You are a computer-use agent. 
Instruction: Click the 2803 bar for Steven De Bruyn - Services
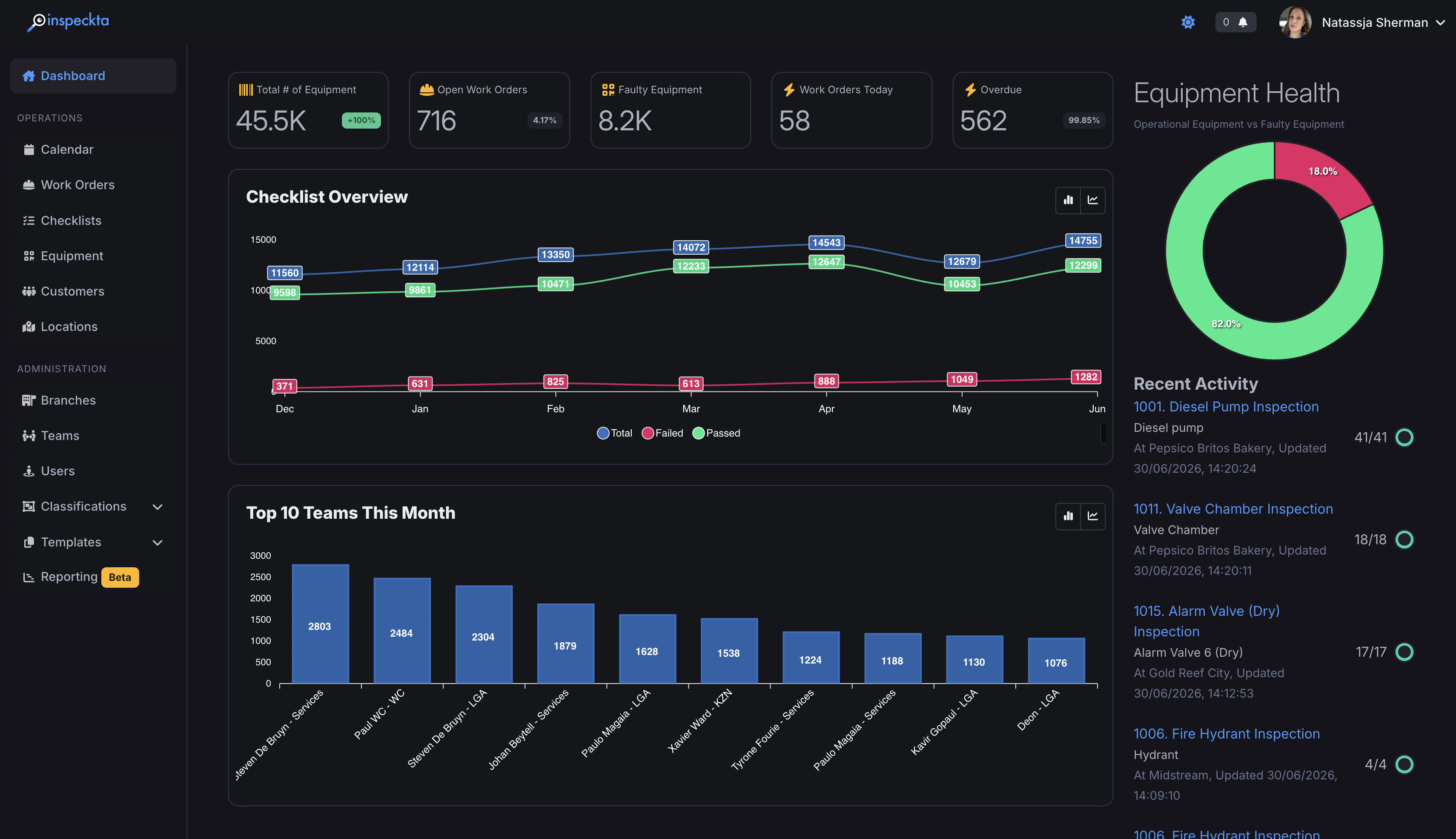tap(320, 624)
